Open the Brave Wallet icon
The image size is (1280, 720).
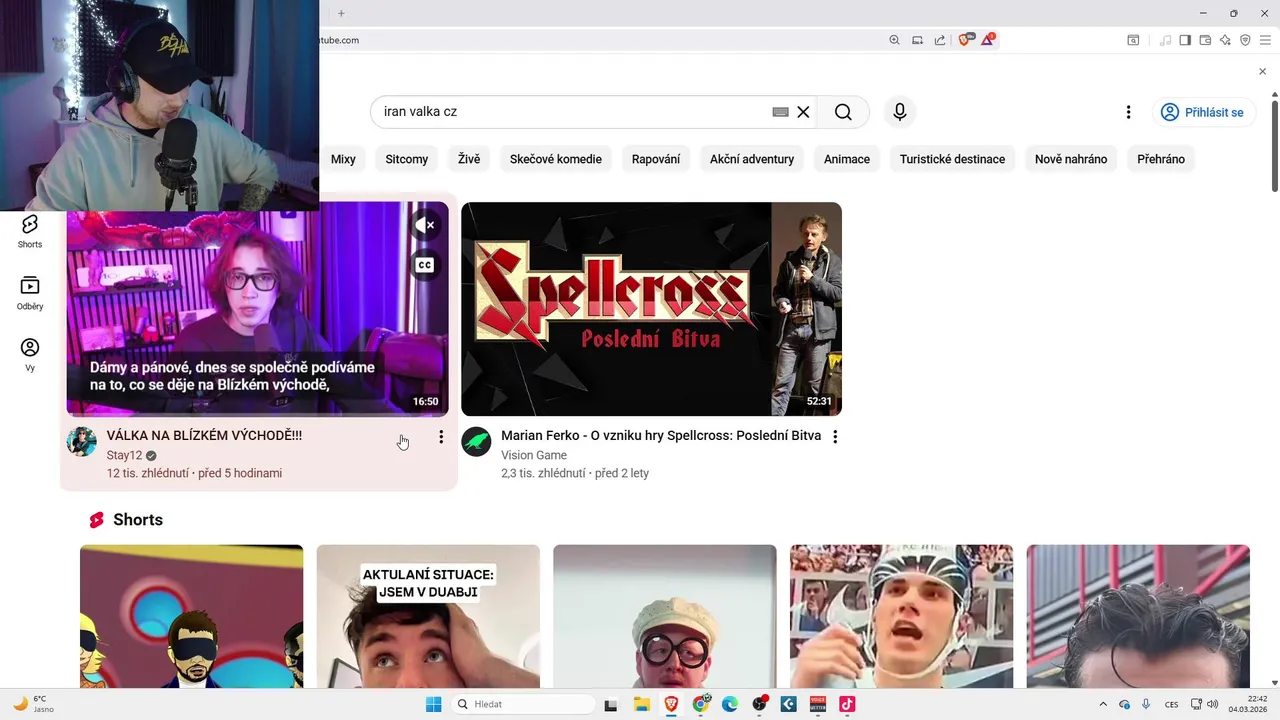click(x=1205, y=40)
